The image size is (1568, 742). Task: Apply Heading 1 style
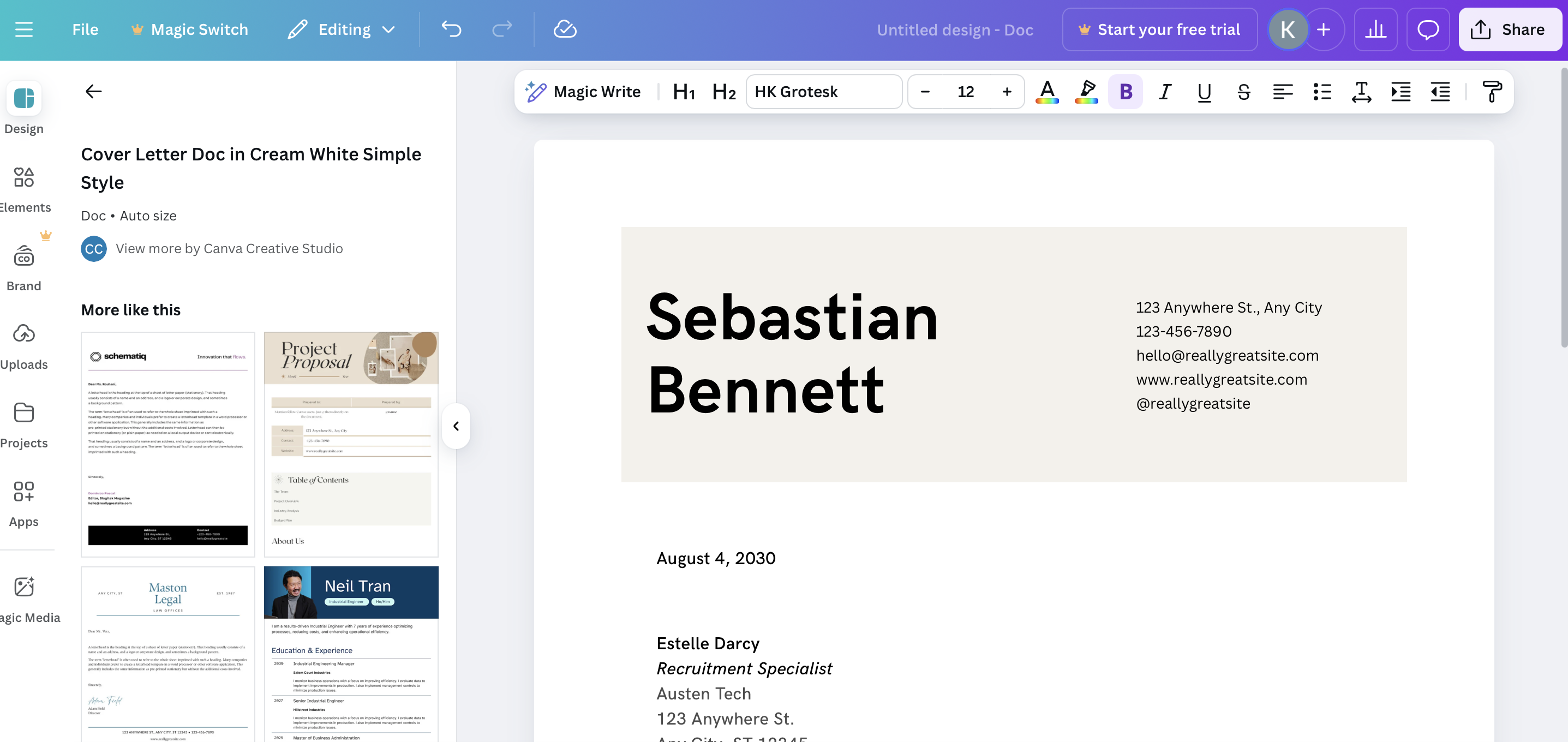(x=683, y=91)
